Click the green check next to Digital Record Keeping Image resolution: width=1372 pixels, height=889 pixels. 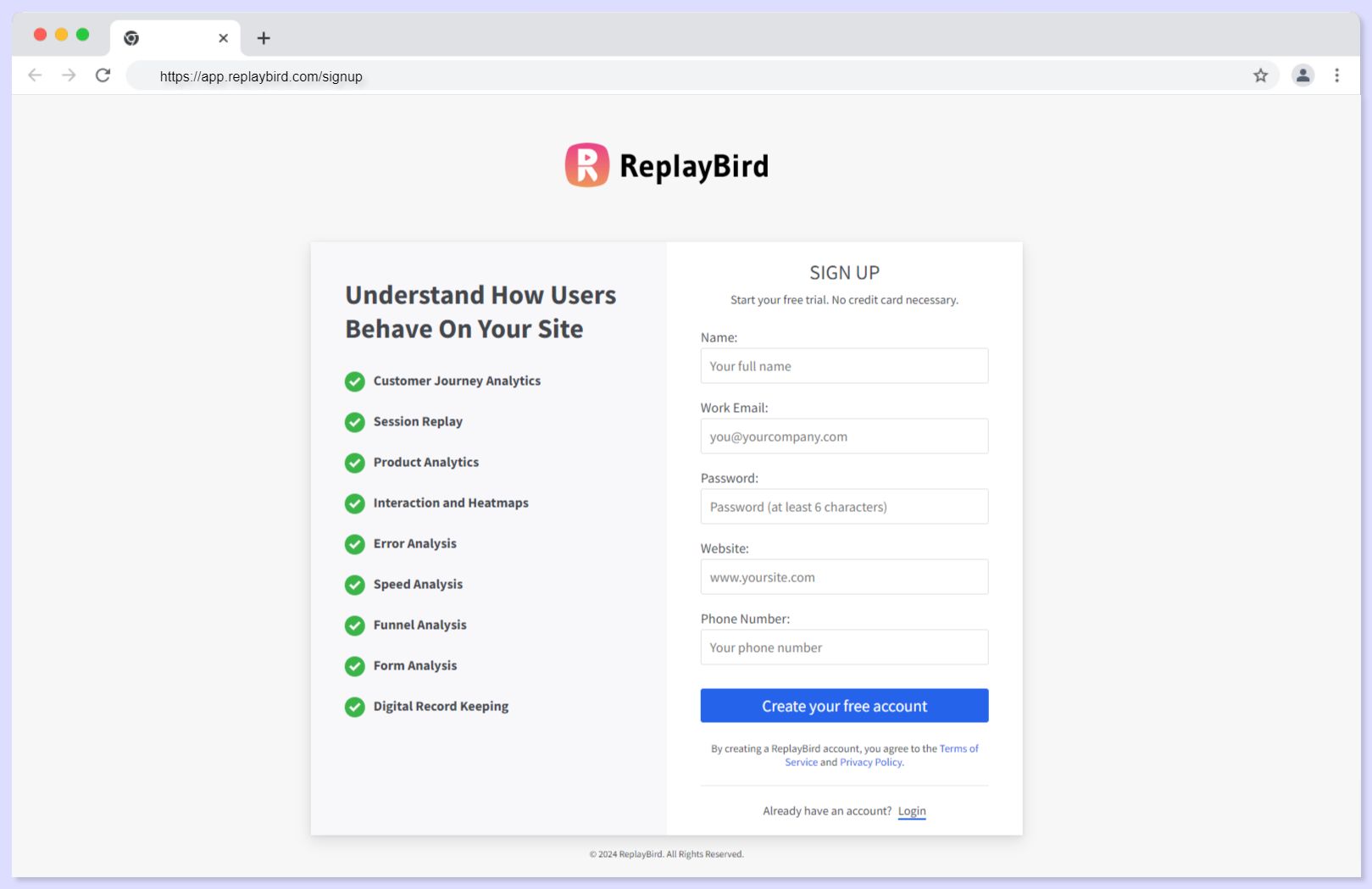(x=355, y=707)
